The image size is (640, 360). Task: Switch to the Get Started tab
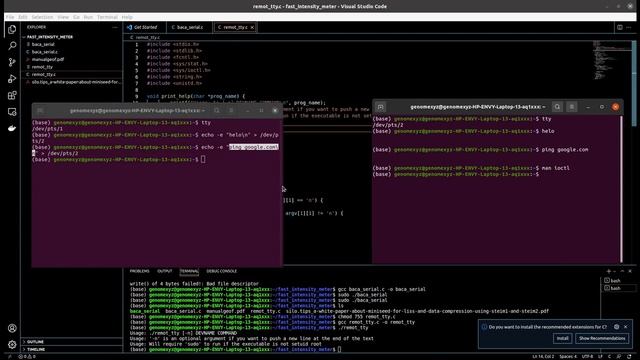(x=145, y=27)
